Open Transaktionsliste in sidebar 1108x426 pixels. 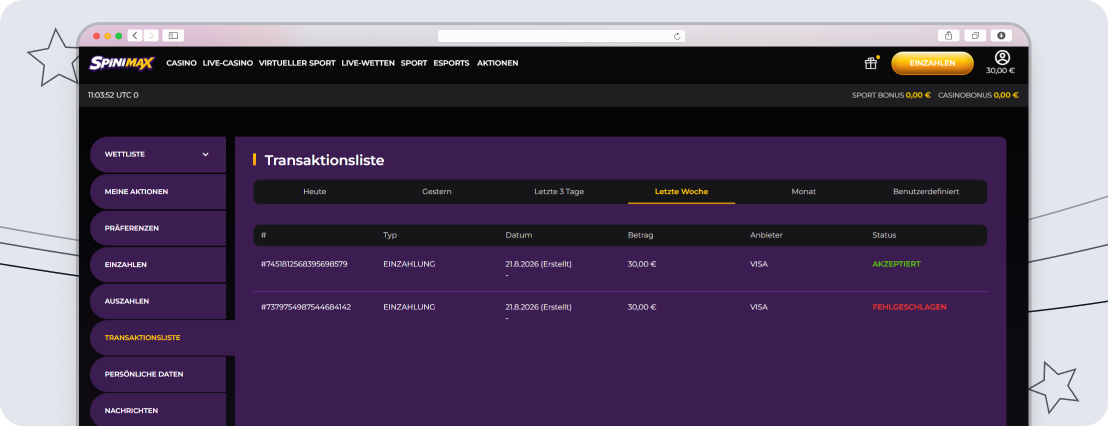click(162, 338)
